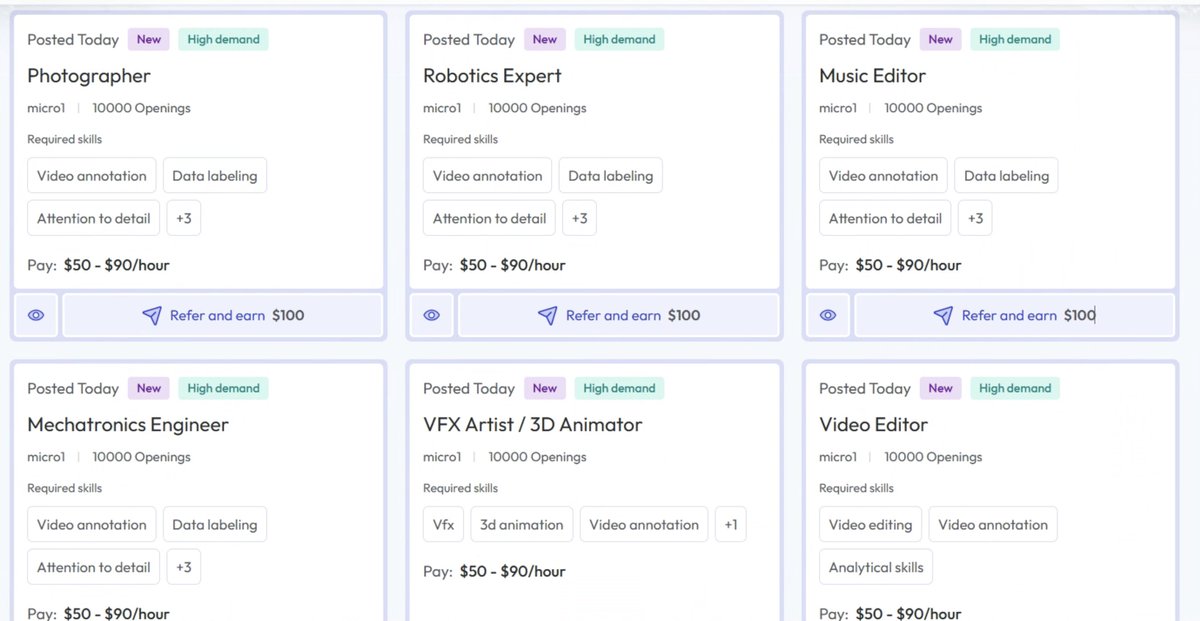Screen dimensions: 1200x621
Task: Click the New badge on VFX Artist card
Action: point(545,388)
